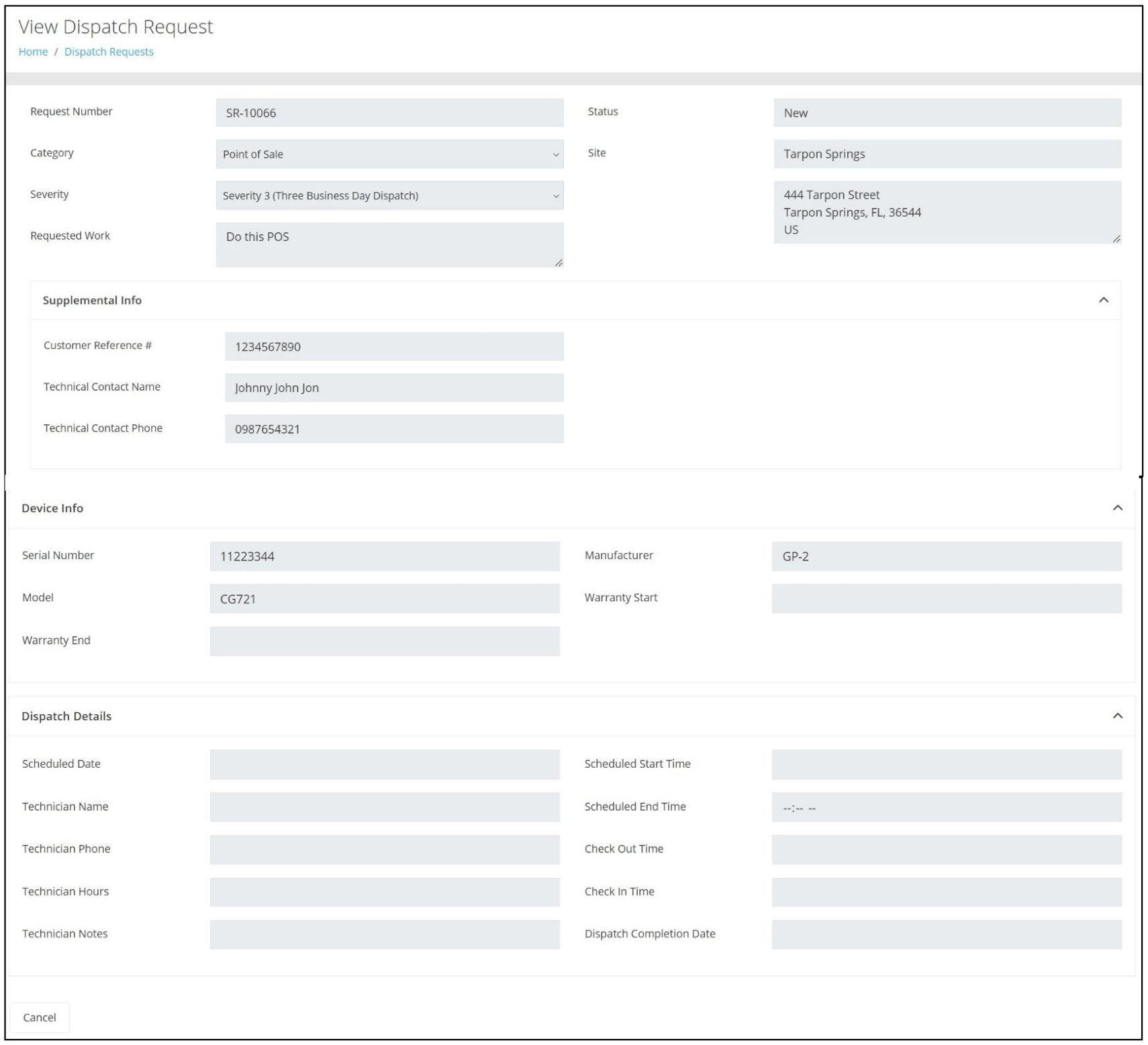Click the Customer Reference # field
The width and height of the screenshot is (1148, 1045).
(394, 346)
